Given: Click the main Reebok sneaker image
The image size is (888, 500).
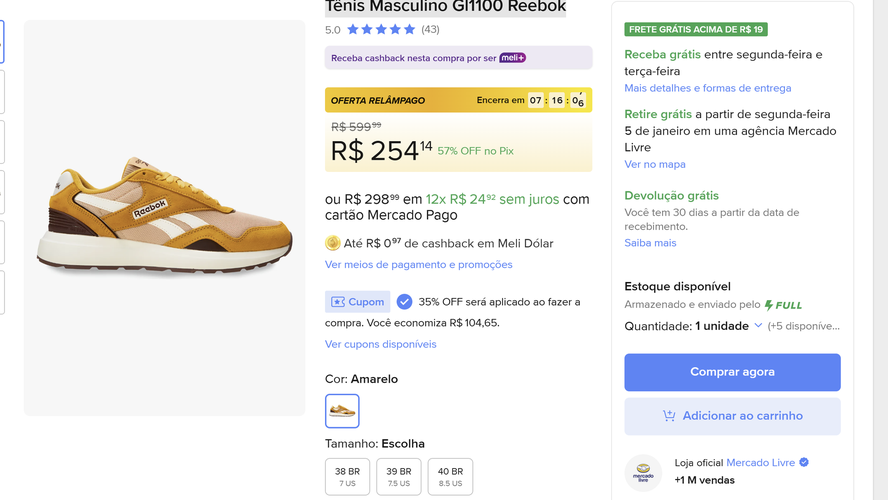Looking at the screenshot, I should point(164,218).
